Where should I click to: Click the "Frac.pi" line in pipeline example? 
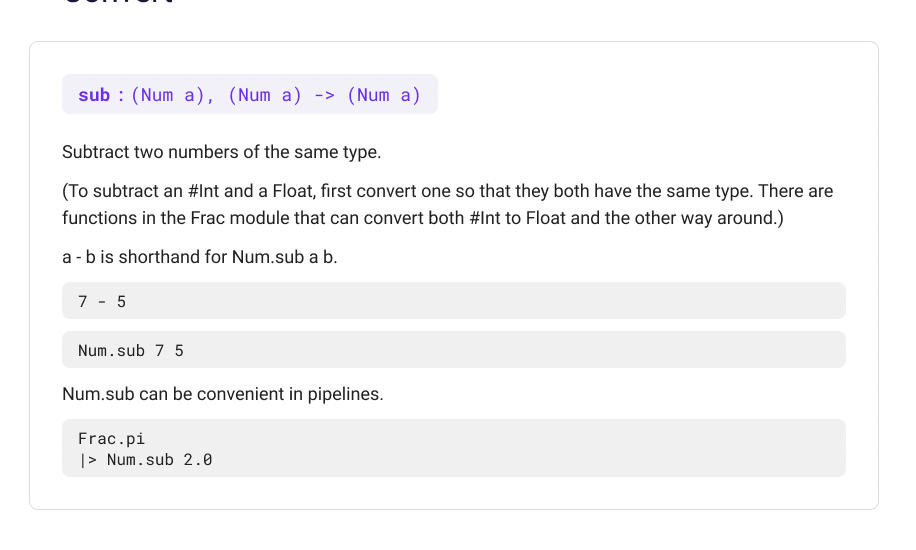[x=112, y=438]
